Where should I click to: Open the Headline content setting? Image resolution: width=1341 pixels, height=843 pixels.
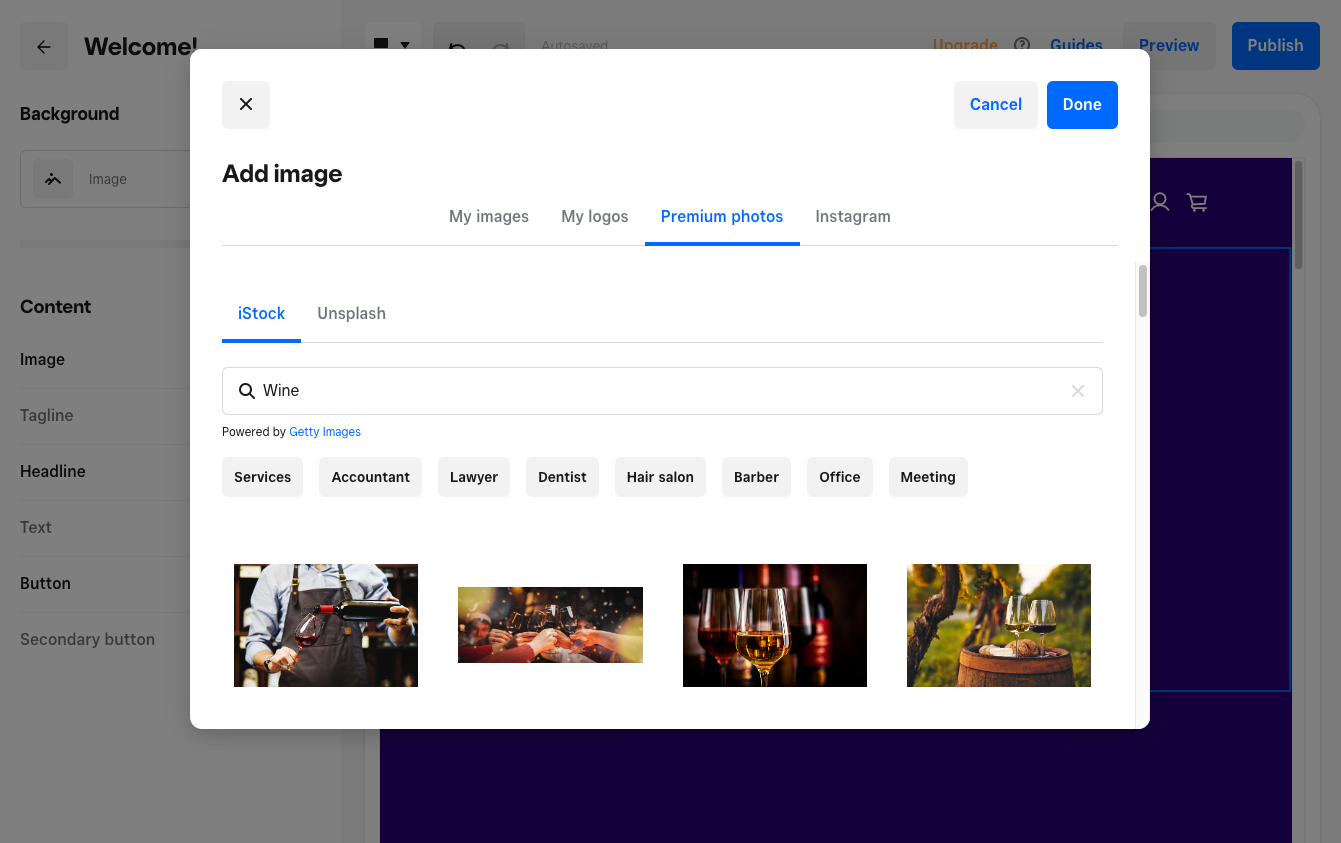pos(53,471)
